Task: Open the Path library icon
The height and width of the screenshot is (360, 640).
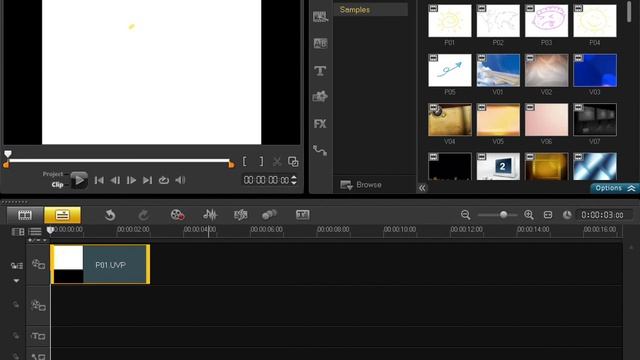Action: [x=320, y=151]
